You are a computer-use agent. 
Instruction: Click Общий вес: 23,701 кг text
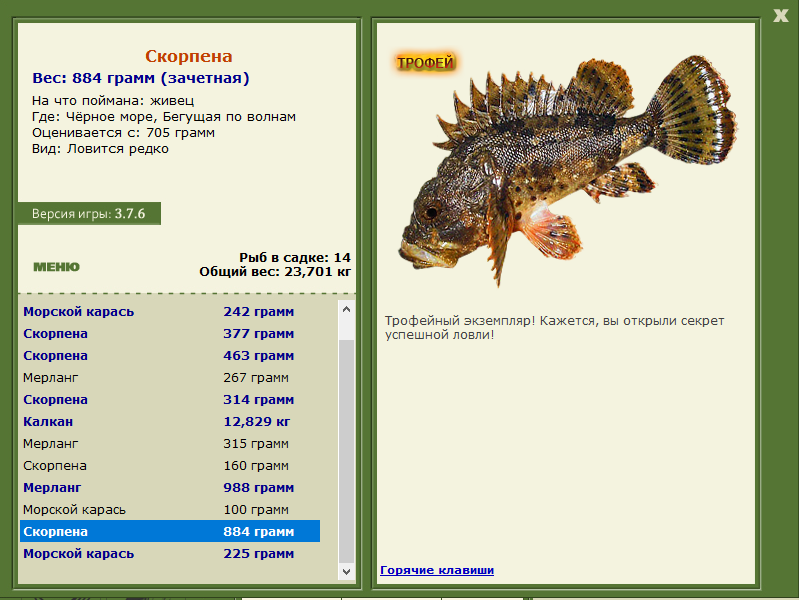[x=275, y=272]
